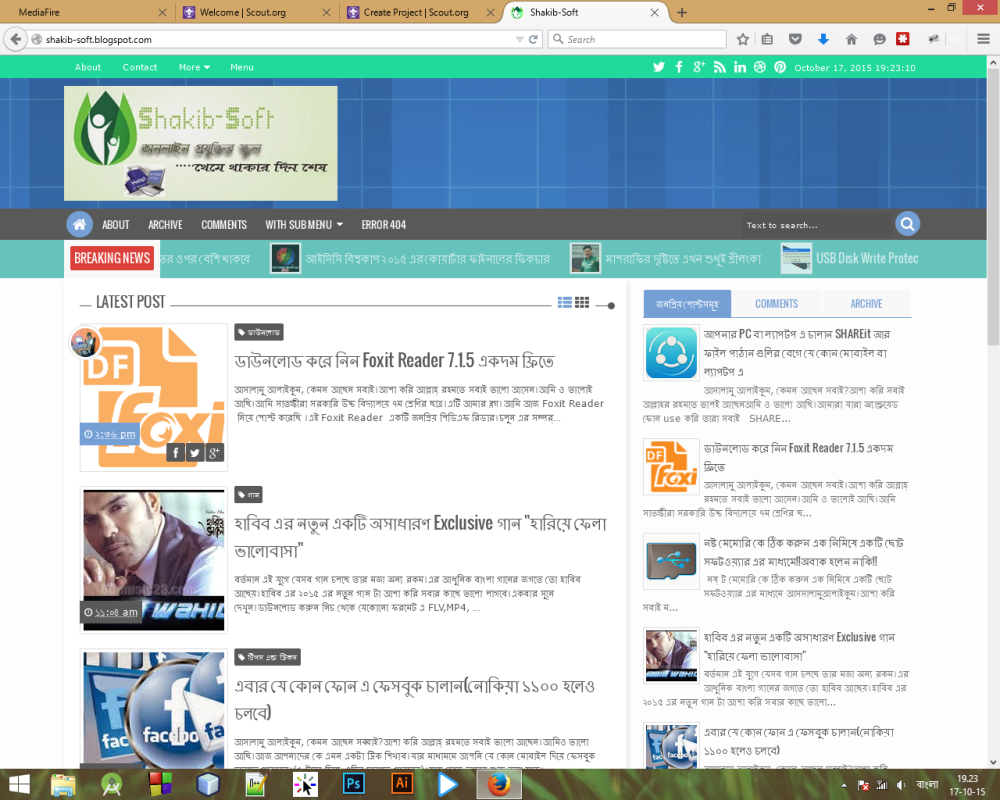1000x800 pixels.
Task: Open the Pinterest icon in top bar
Action: tap(780, 67)
